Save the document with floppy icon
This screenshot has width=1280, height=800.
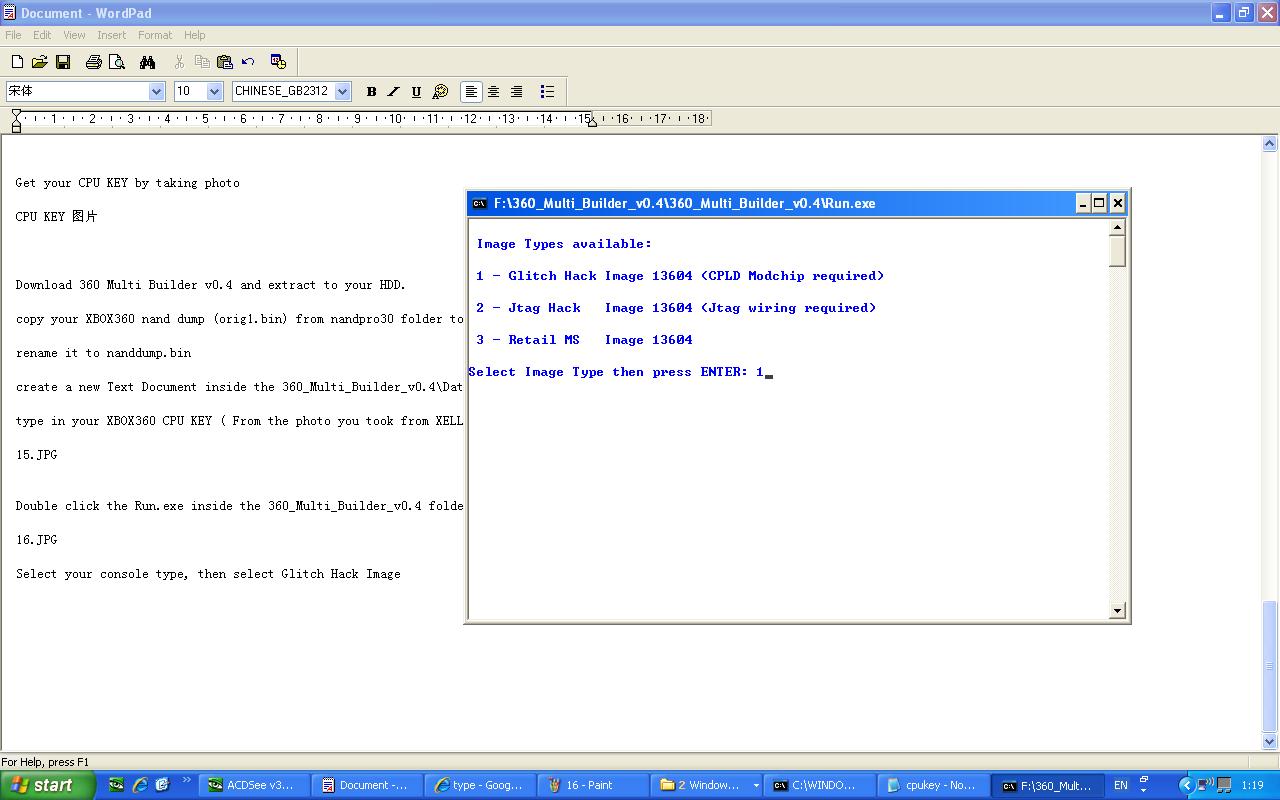point(63,62)
